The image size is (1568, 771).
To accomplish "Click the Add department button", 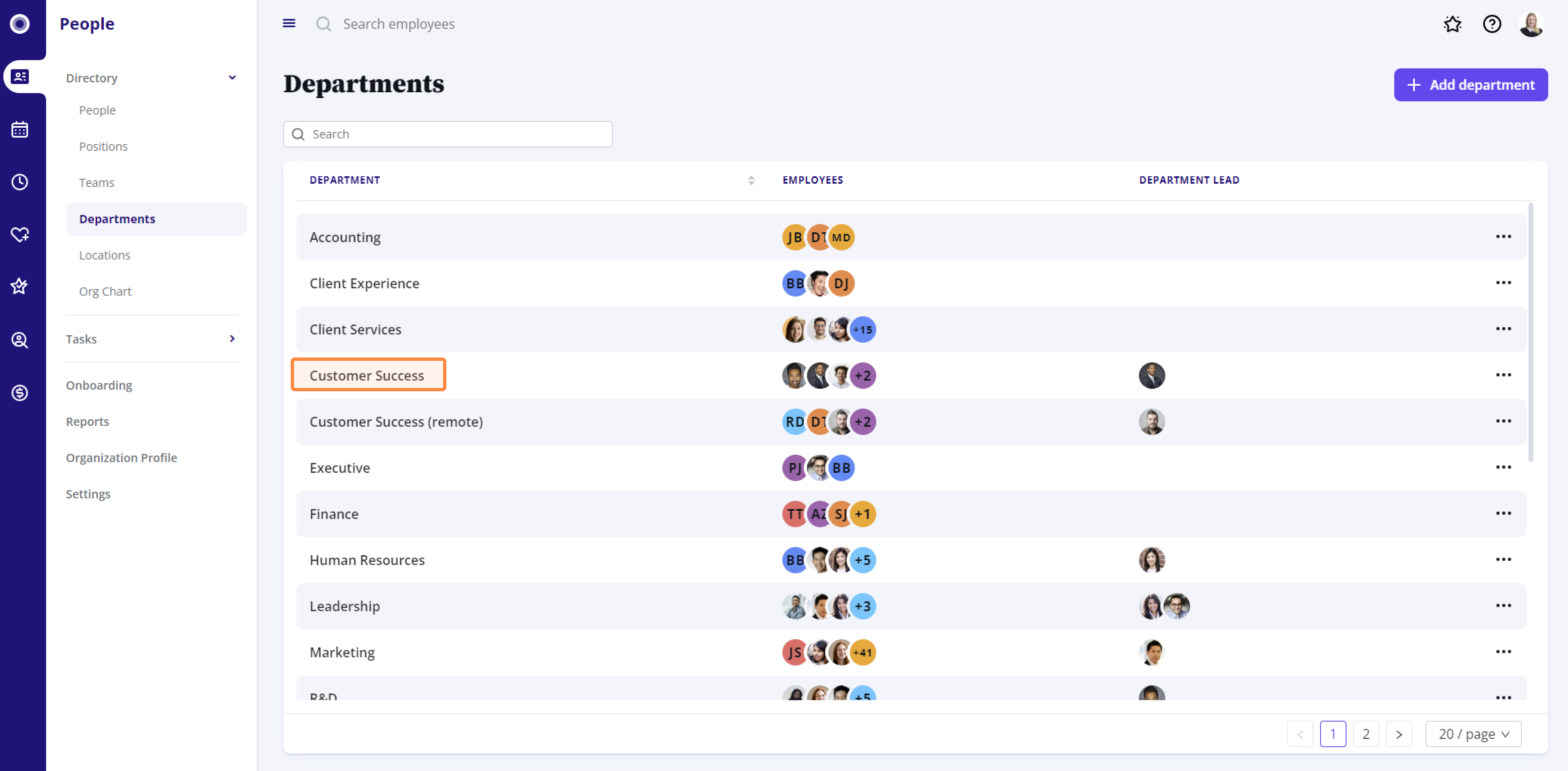I will (x=1470, y=85).
